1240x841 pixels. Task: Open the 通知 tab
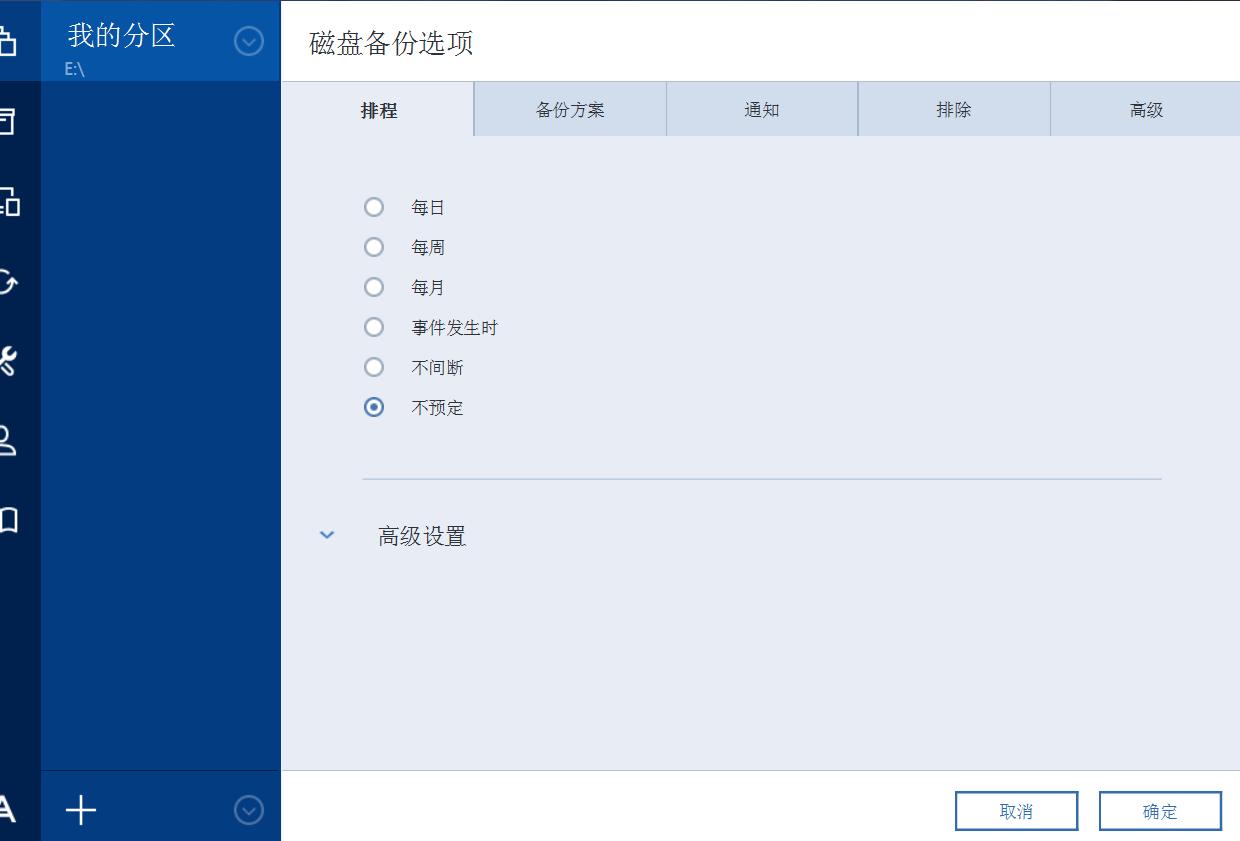(x=761, y=109)
